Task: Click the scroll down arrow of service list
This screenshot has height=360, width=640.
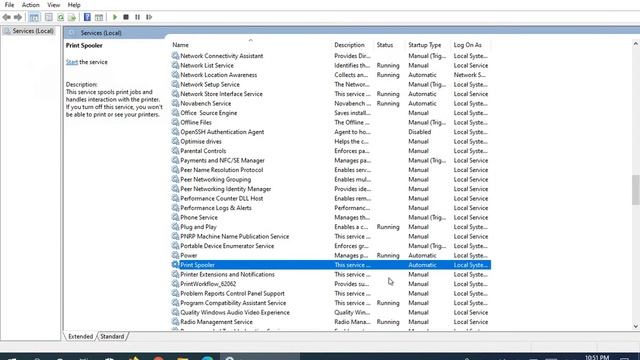Action: click(x=636, y=326)
